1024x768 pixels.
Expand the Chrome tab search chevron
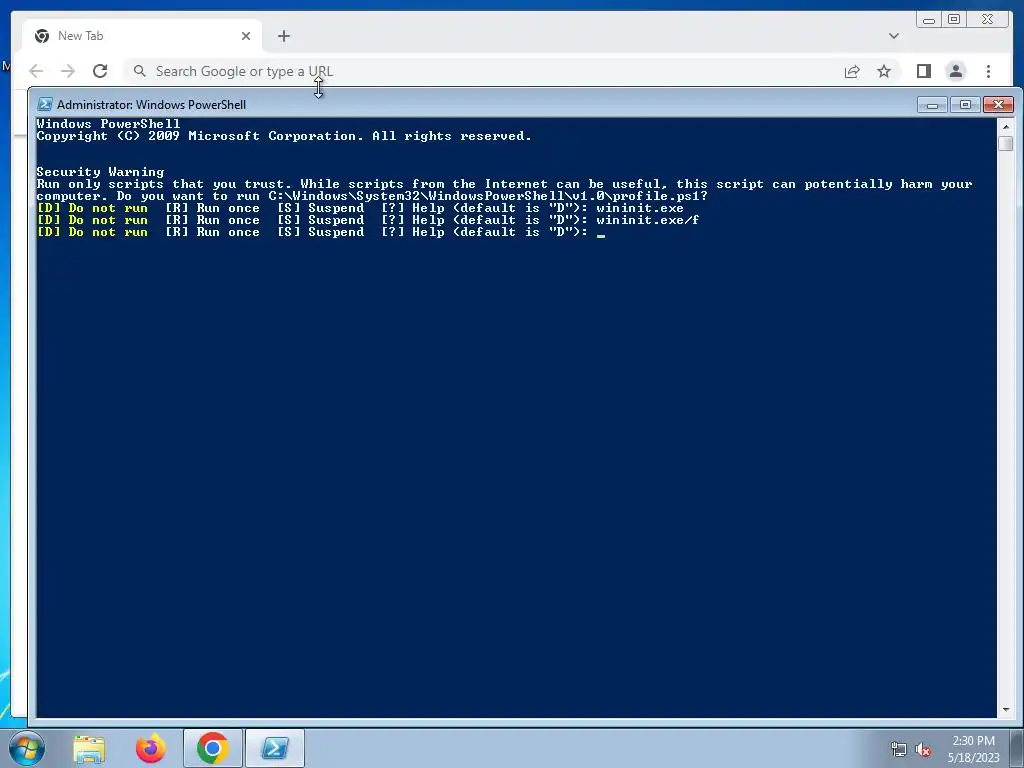(x=893, y=36)
